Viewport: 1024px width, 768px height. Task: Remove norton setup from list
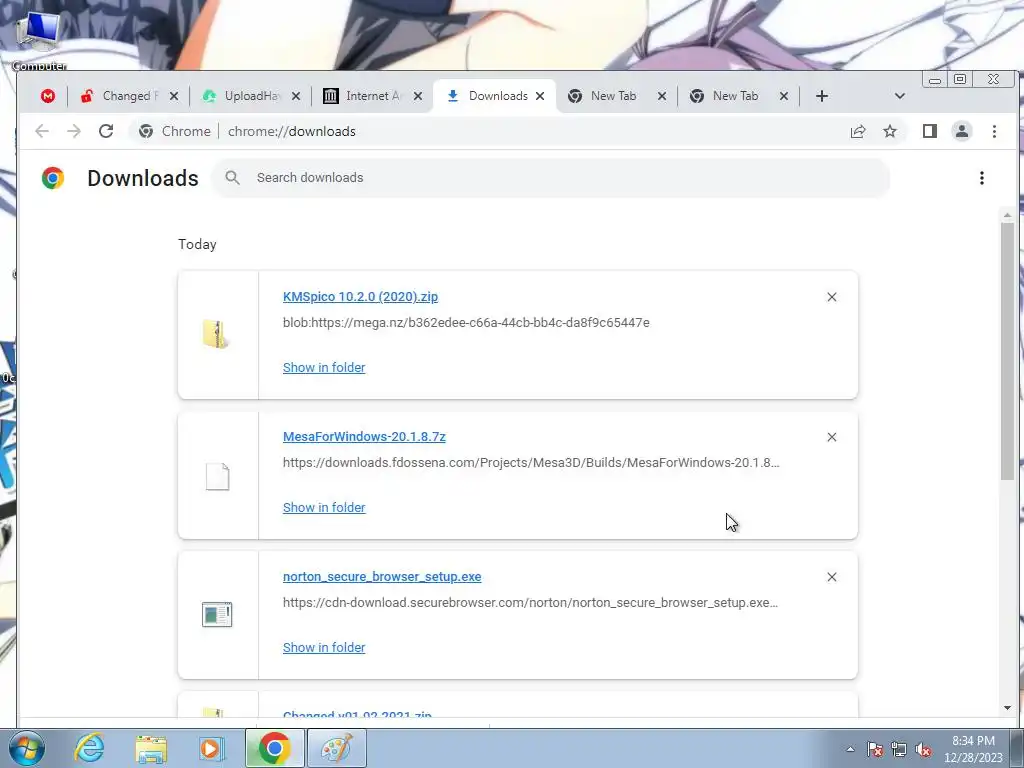point(831,577)
